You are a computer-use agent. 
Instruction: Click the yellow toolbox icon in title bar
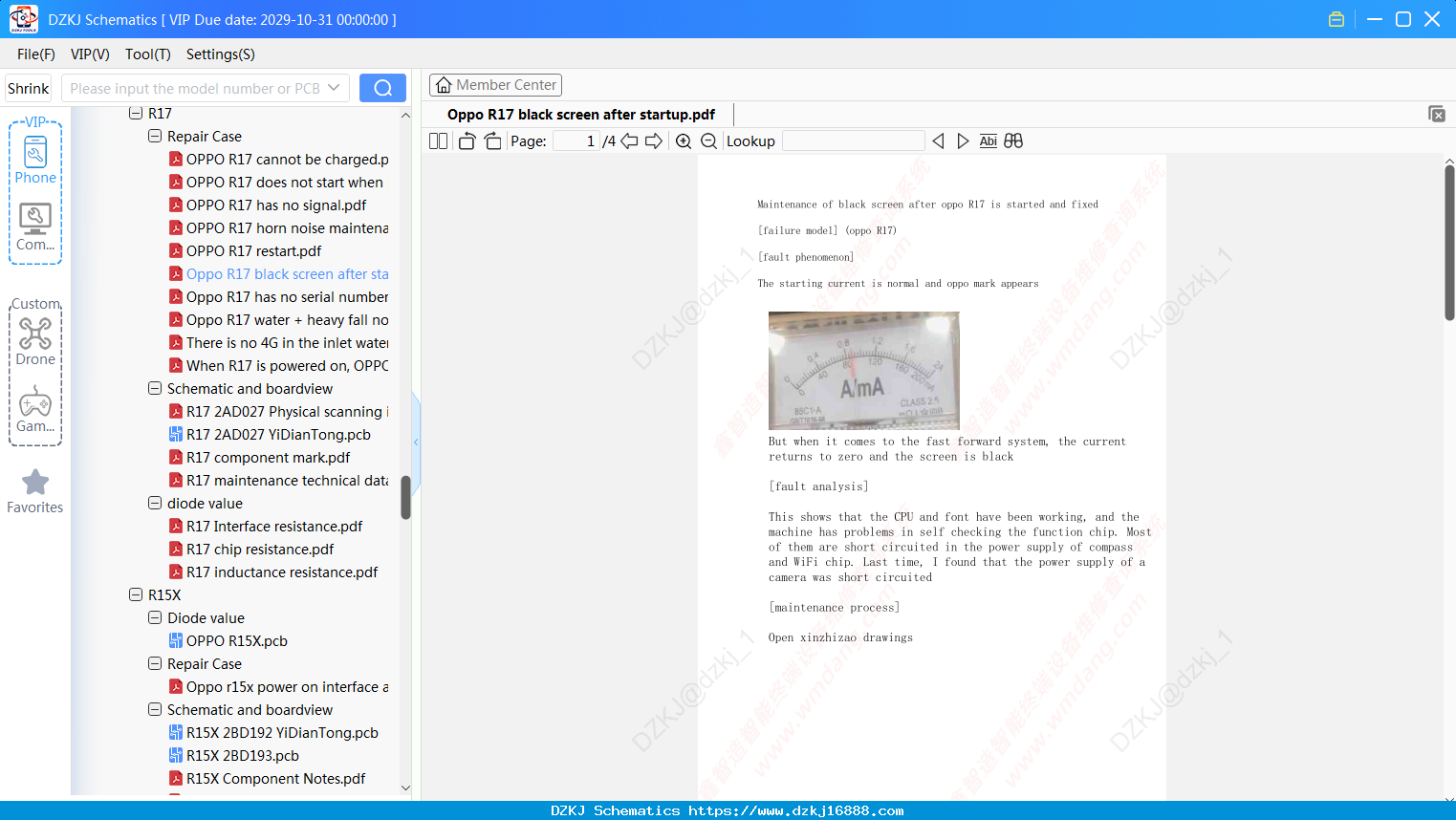pyautogui.click(x=1336, y=19)
